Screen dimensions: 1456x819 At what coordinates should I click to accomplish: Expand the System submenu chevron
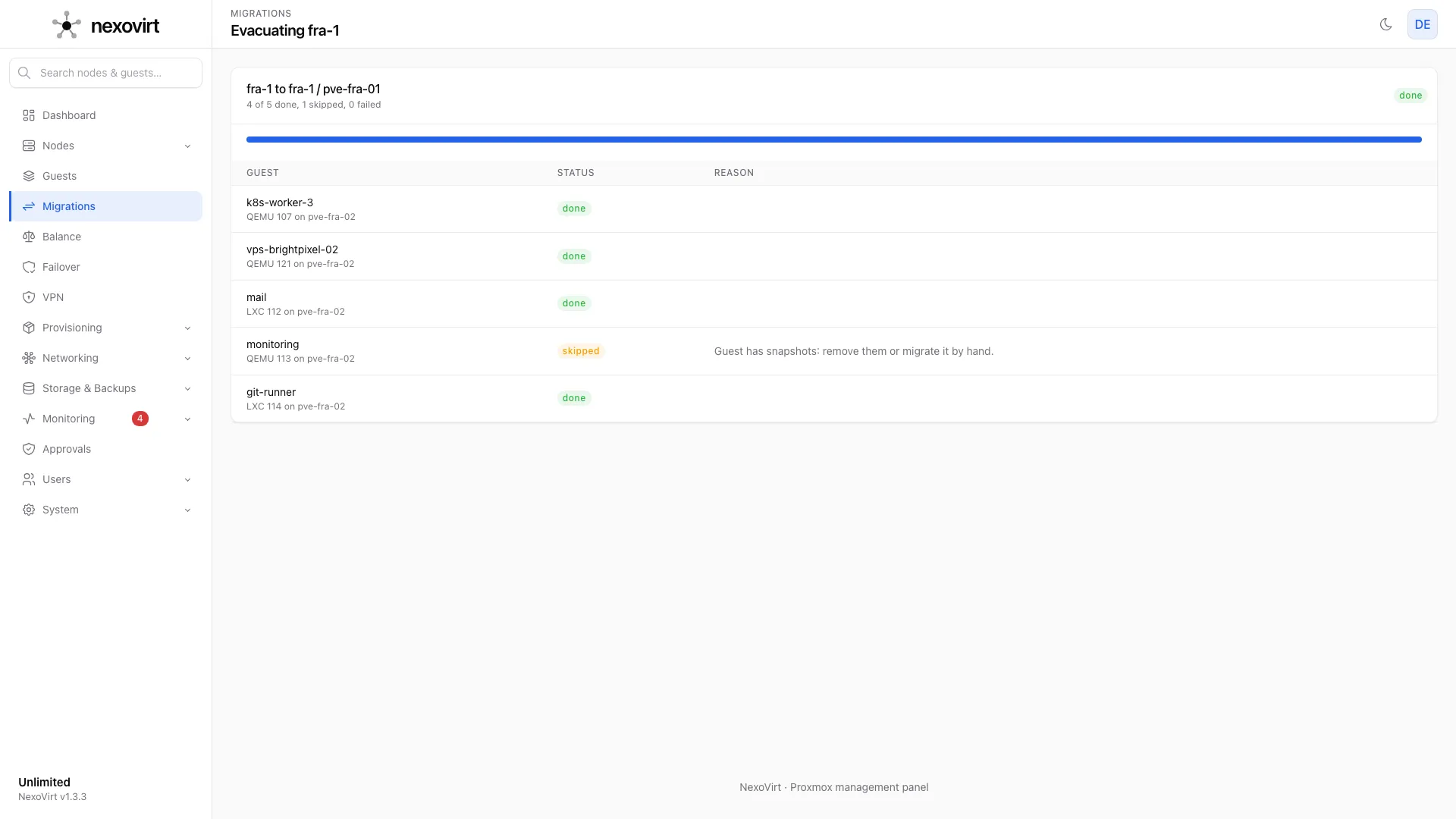click(187, 510)
